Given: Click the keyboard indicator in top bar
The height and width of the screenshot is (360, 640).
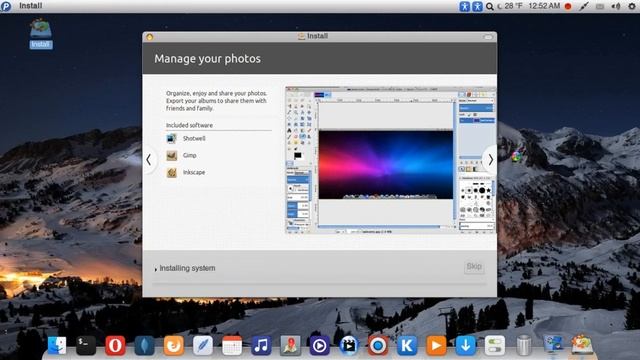Looking at the screenshot, I should [x=600, y=7].
